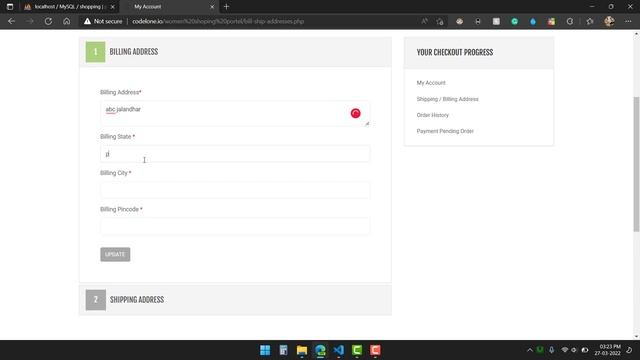Open a new browser tab
Screen dimensions: 640x360
[x=227, y=7]
